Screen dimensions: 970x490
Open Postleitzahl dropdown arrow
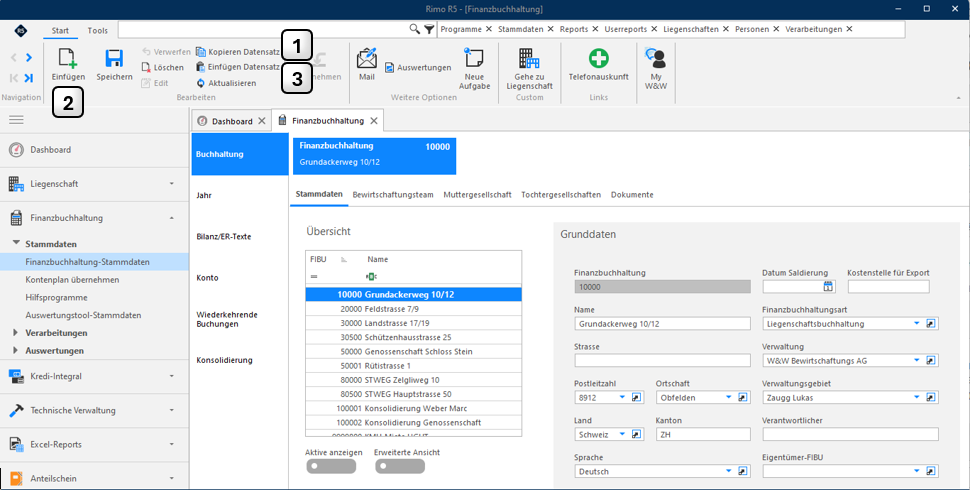pos(622,397)
